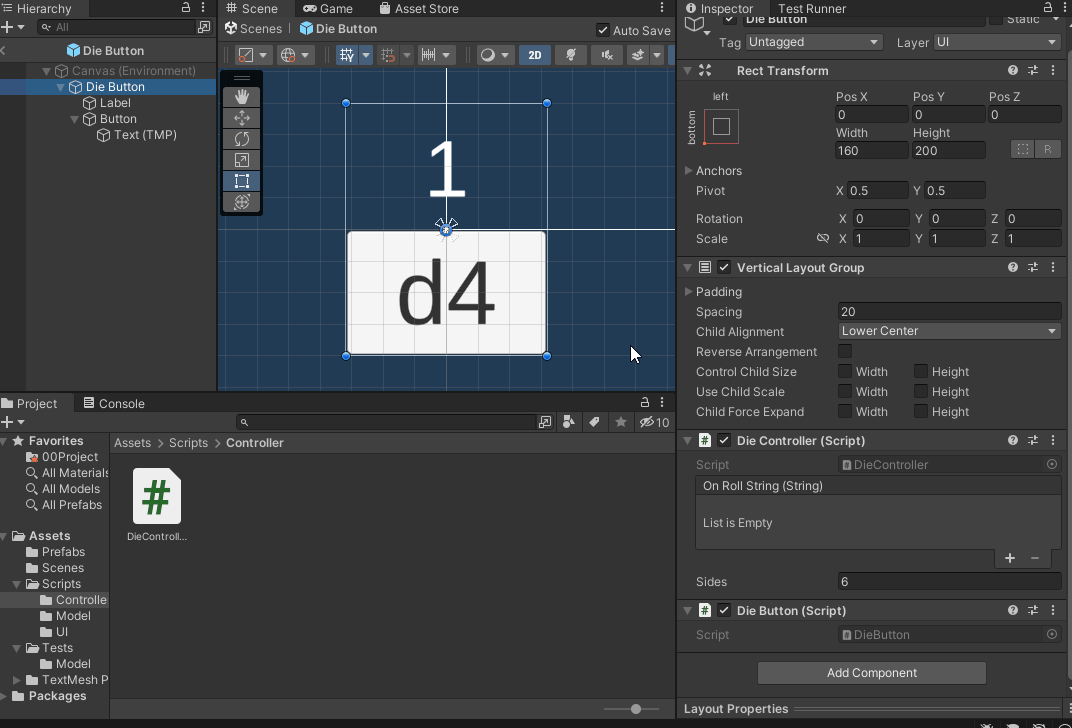This screenshot has width=1072, height=728.
Task: Toggle scene audio mute button
Action: (x=606, y=55)
